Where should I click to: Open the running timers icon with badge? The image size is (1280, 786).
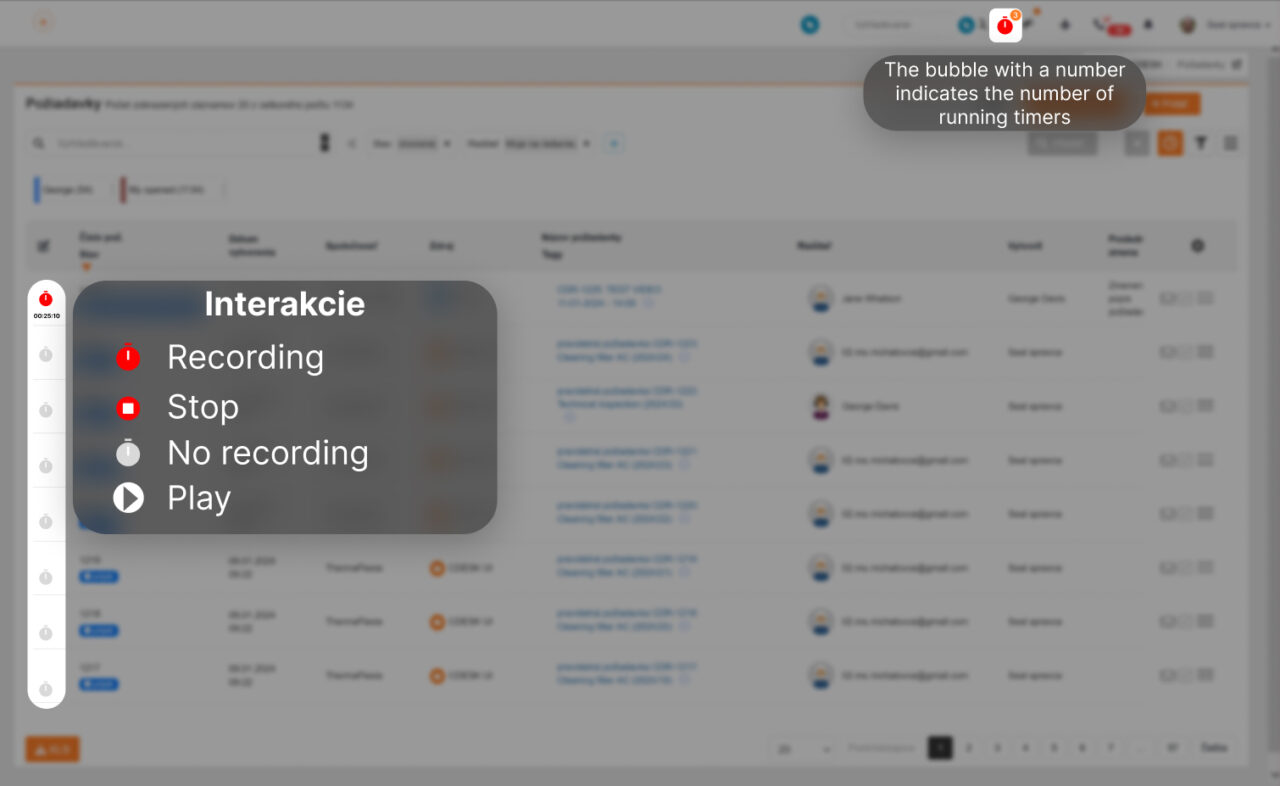pyautogui.click(x=1005, y=26)
